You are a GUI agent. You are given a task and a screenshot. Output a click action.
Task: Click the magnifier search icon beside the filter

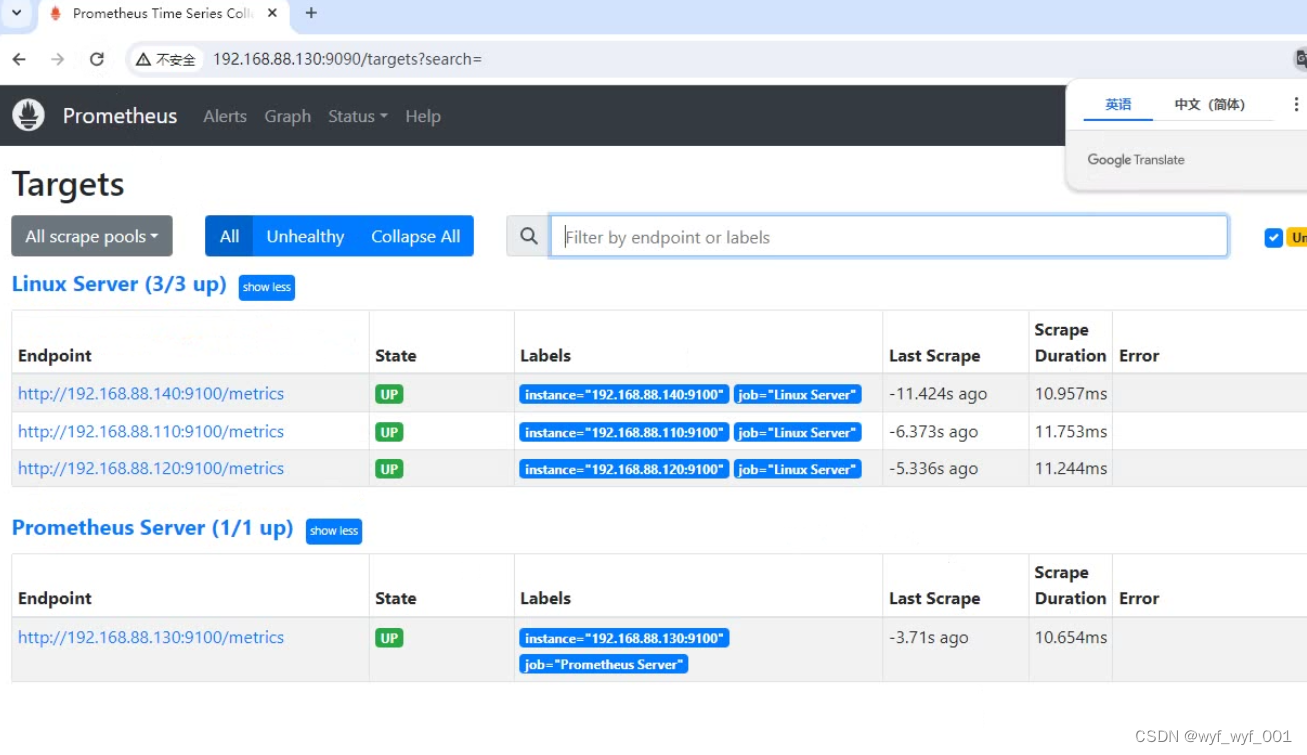[x=529, y=236]
